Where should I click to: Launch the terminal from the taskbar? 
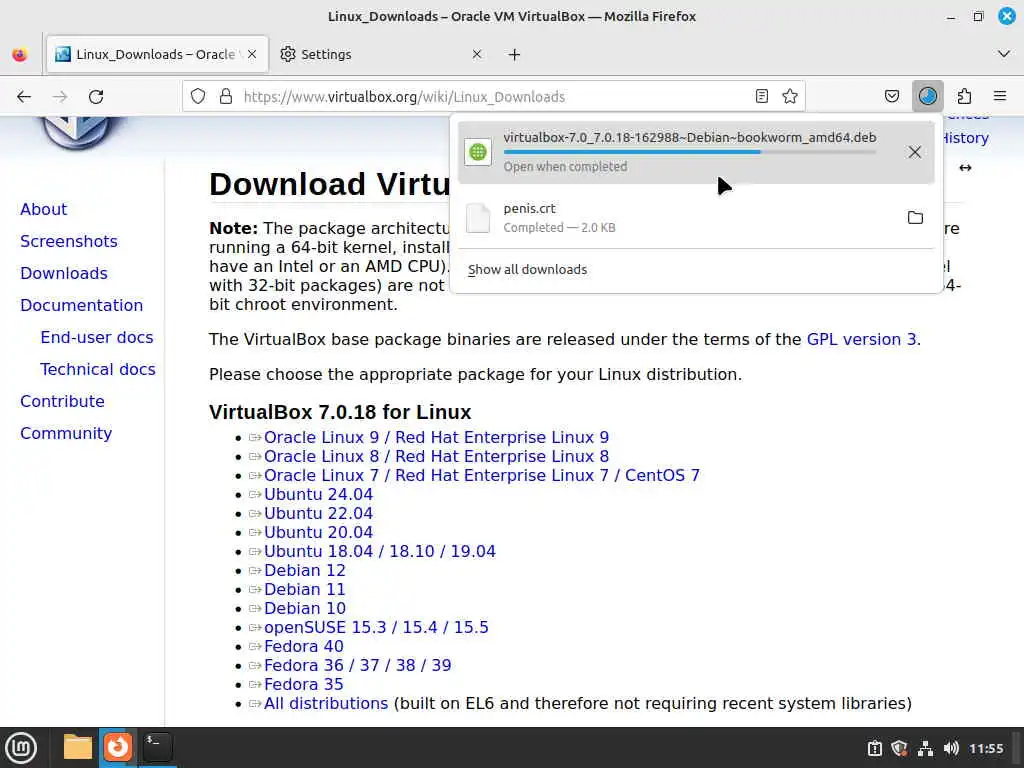coord(157,747)
